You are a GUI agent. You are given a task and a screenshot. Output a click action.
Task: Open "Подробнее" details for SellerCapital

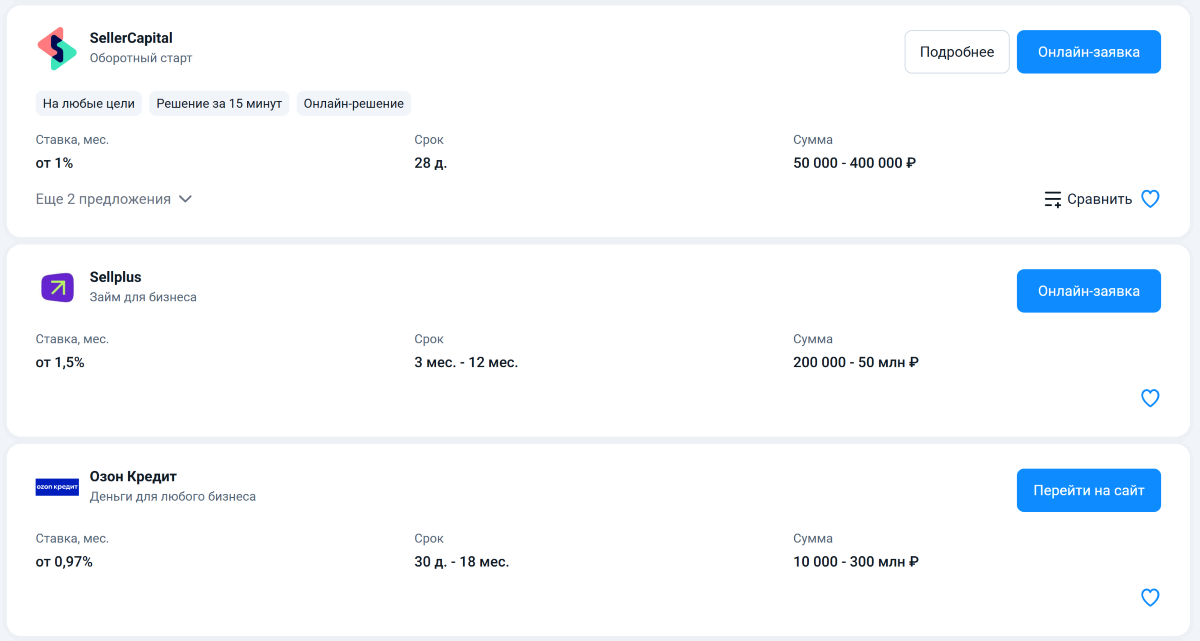click(x=957, y=52)
